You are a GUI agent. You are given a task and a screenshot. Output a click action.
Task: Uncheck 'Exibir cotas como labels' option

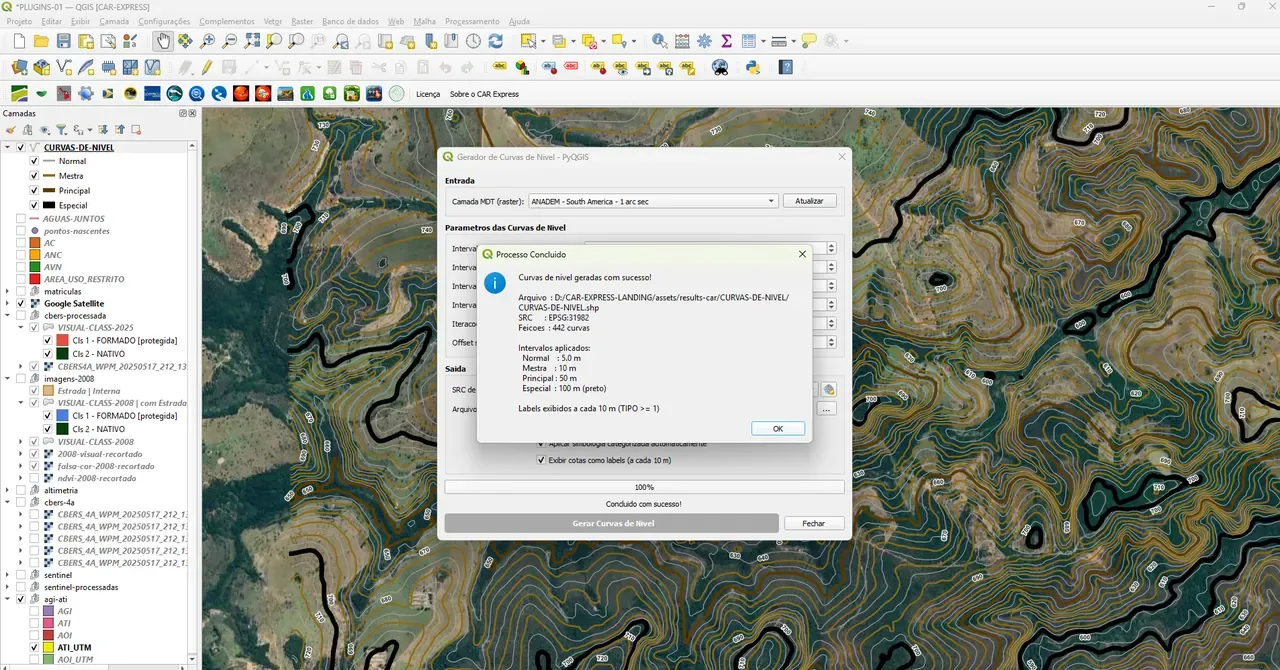pos(541,460)
